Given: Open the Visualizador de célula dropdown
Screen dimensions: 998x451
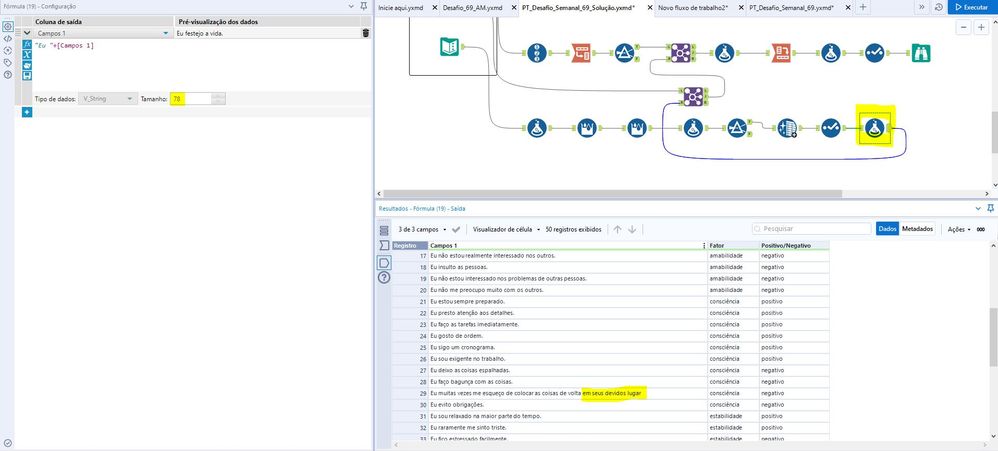Looking at the screenshot, I should (x=507, y=229).
